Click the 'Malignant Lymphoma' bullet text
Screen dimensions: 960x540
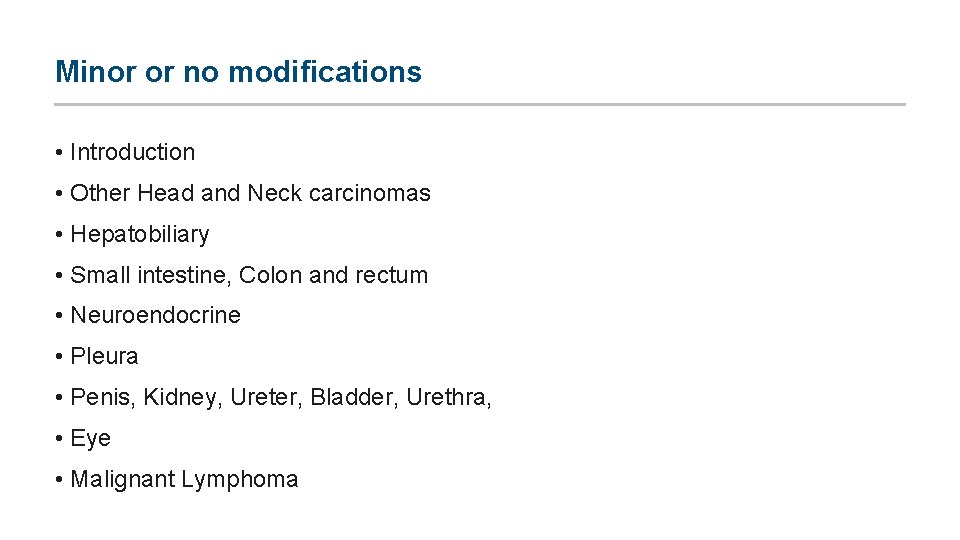(184, 480)
